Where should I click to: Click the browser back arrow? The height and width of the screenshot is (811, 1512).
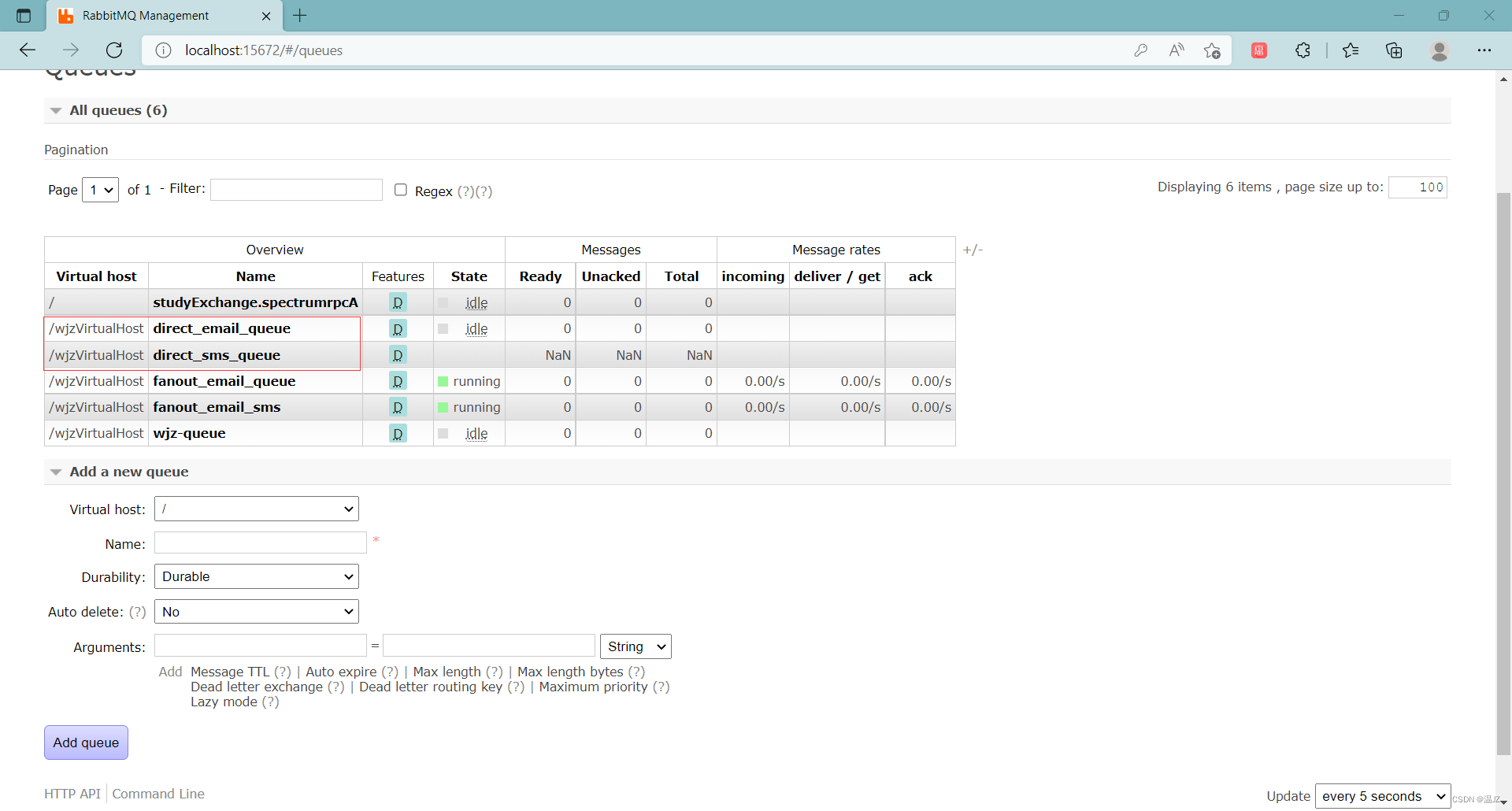[x=28, y=50]
